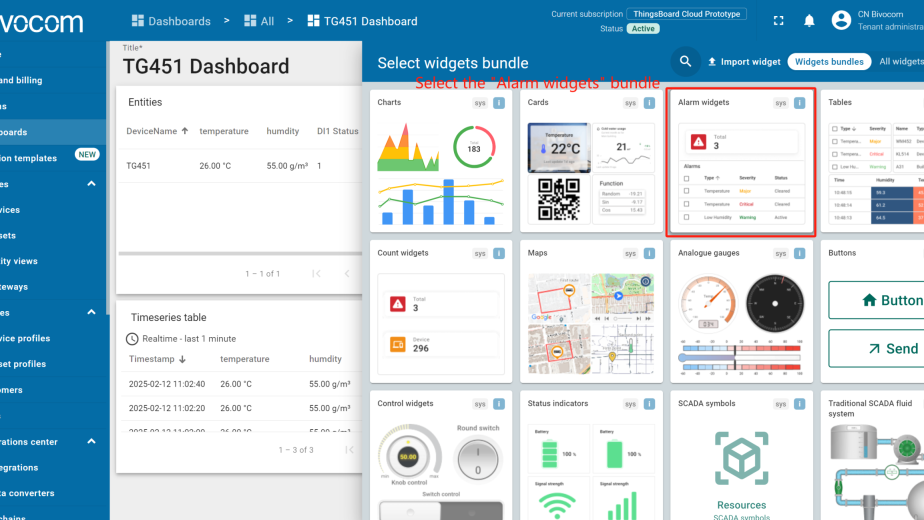Viewport: 924px width, 520px height.
Task: Open Integrations sidebar item
Action: tap(53, 468)
